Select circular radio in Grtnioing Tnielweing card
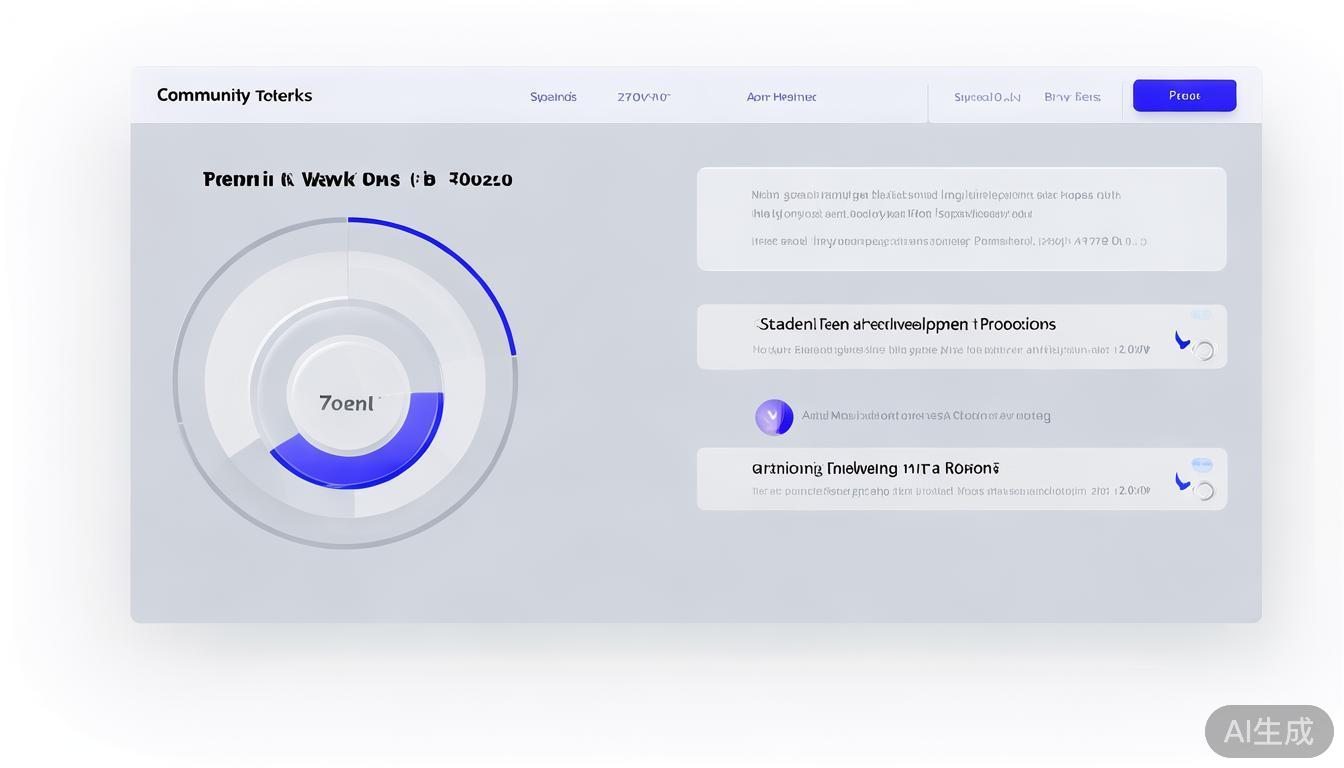This screenshot has height=768, width=1344. (x=1204, y=491)
